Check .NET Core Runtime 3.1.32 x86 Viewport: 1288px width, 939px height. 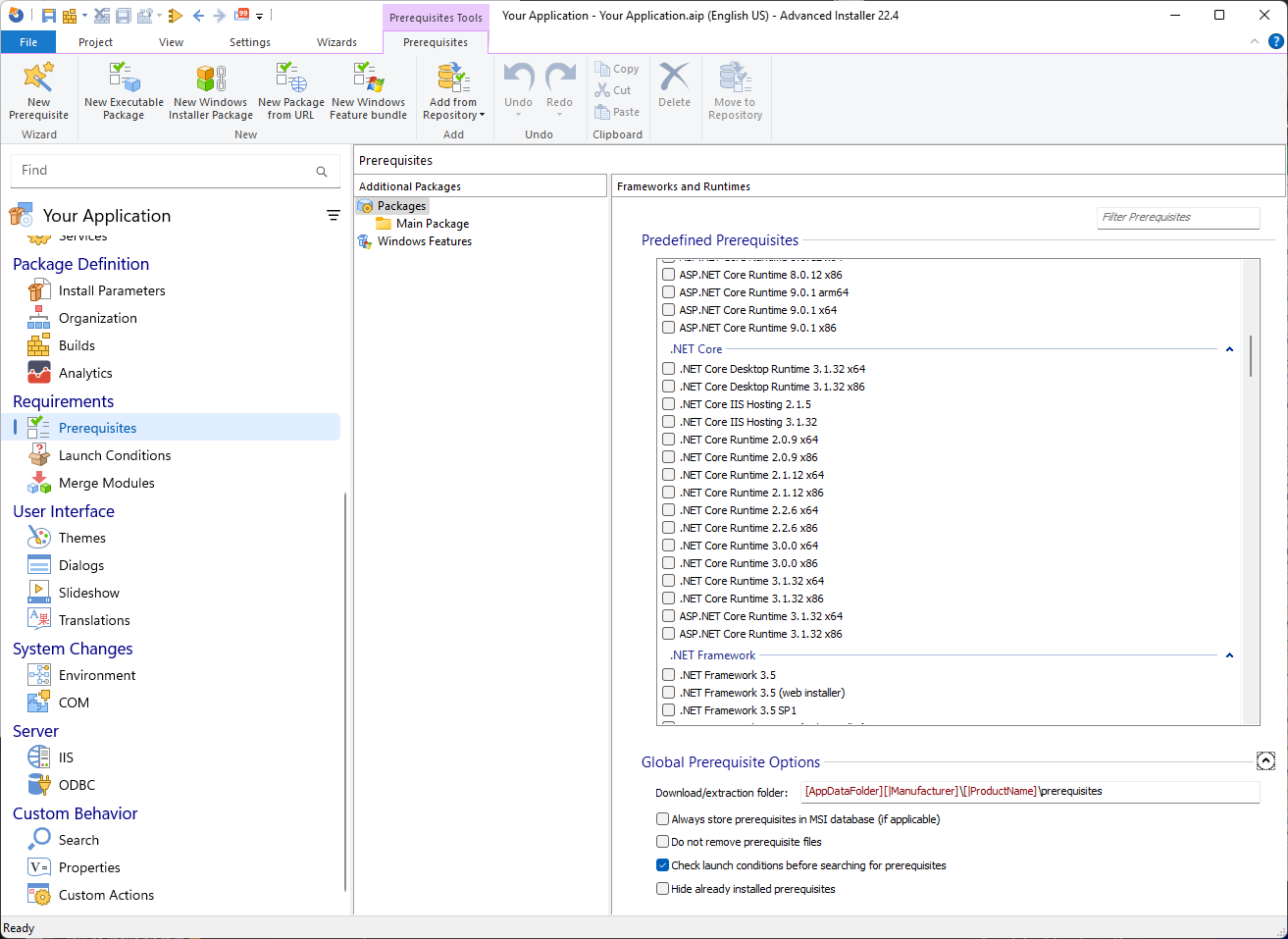pos(668,599)
